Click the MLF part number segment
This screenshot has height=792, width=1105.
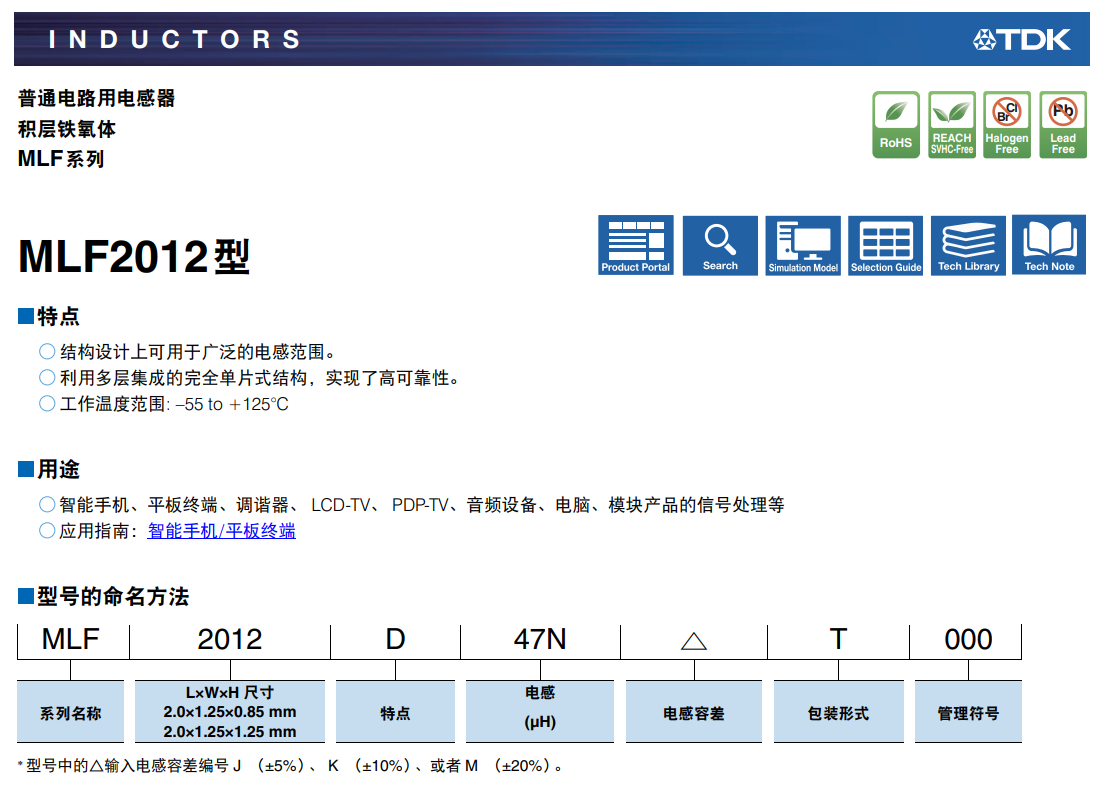70,640
